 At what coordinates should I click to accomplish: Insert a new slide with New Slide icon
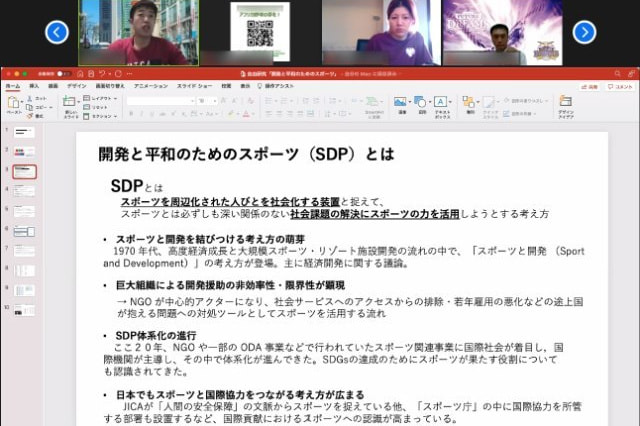(69, 102)
